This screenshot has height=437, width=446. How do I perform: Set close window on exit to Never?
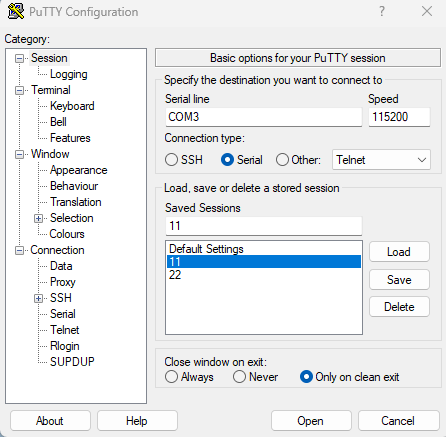point(239,377)
